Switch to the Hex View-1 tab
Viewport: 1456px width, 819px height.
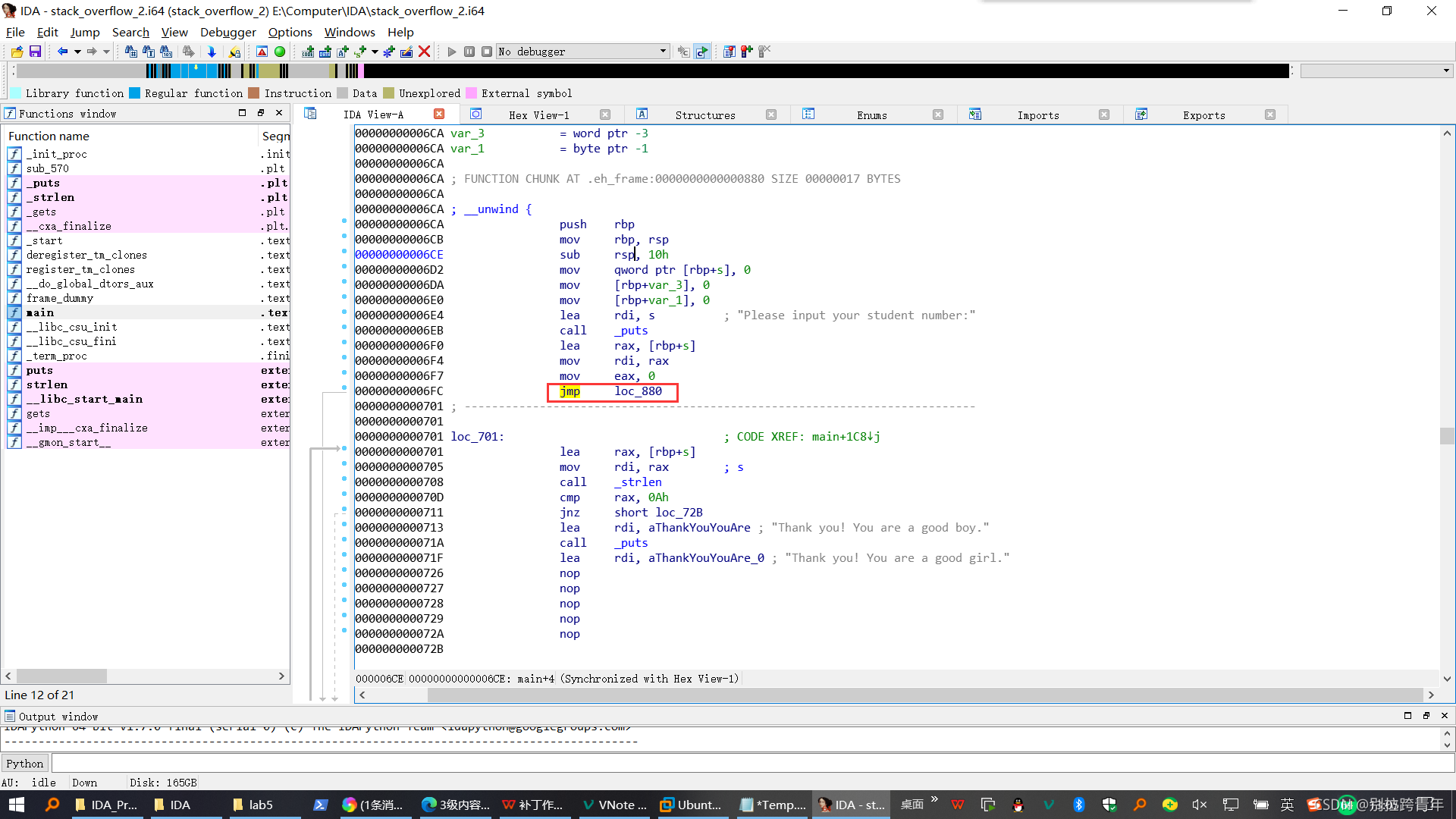[538, 115]
